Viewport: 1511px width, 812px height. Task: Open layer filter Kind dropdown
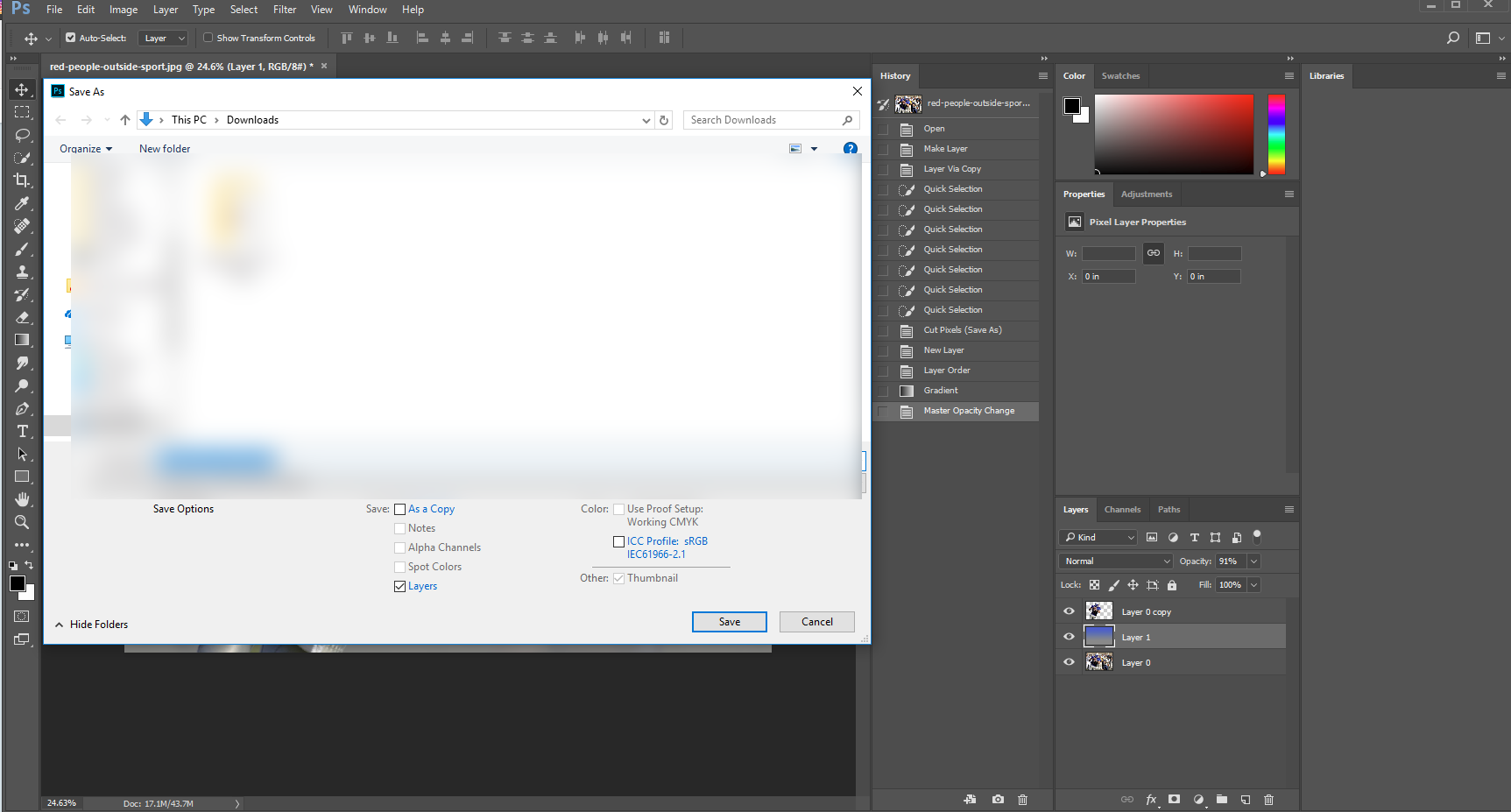pos(1098,537)
